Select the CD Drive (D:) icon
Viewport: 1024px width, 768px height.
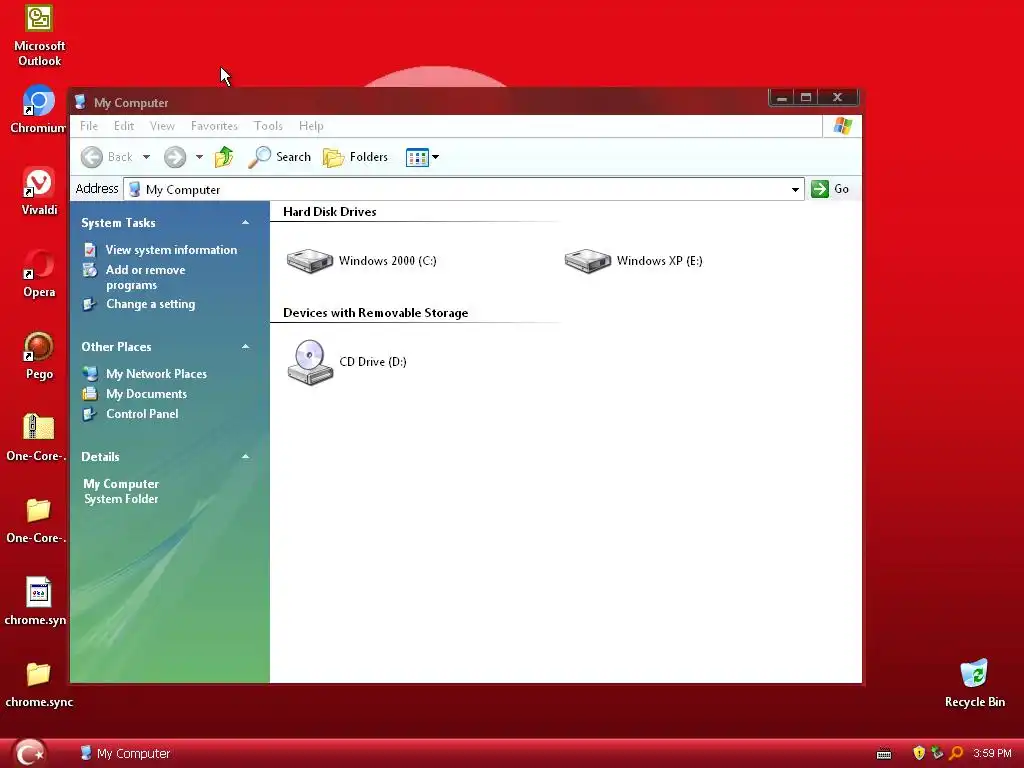tap(347, 362)
